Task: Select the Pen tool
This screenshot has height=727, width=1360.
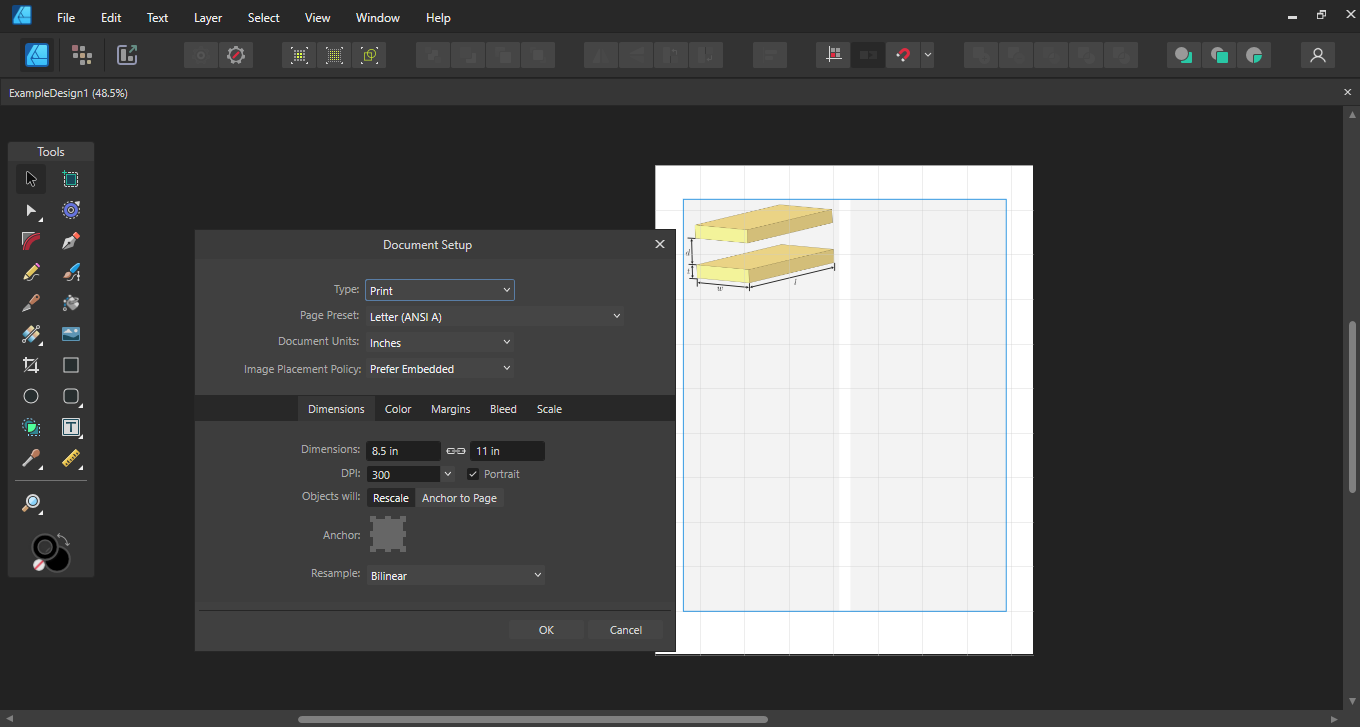Action: click(70, 242)
